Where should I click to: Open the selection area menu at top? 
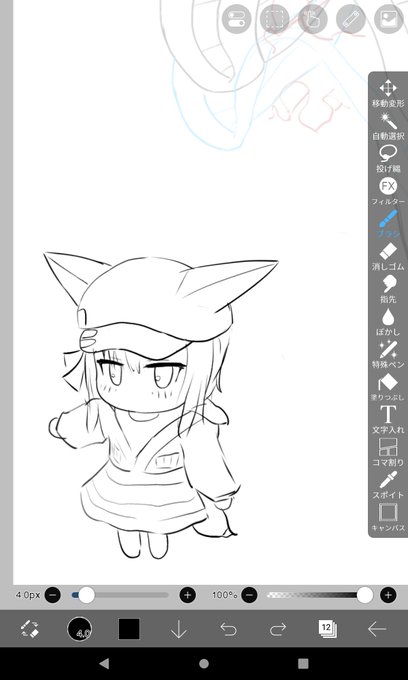[x=274, y=19]
